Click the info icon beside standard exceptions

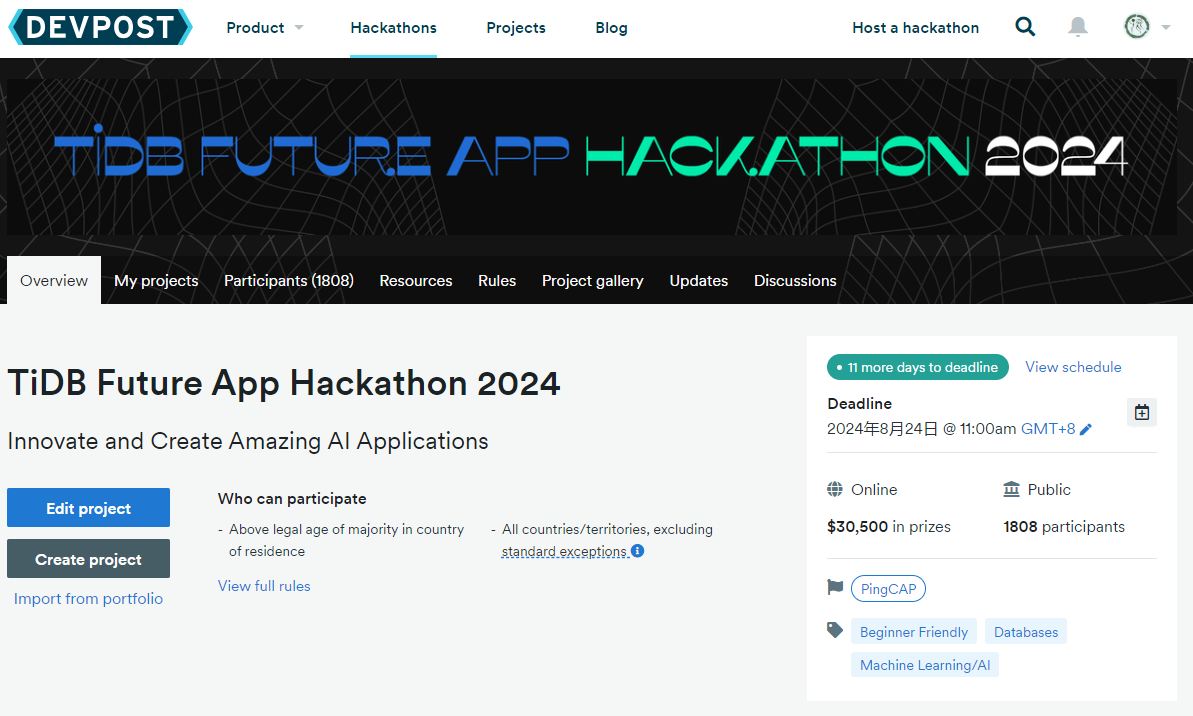point(638,550)
